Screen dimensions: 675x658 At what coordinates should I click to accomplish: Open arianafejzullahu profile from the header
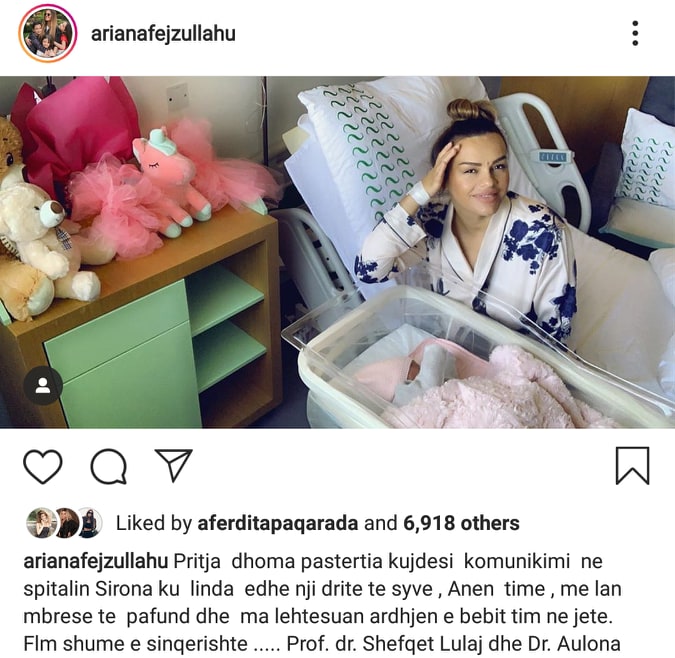point(163,34)
